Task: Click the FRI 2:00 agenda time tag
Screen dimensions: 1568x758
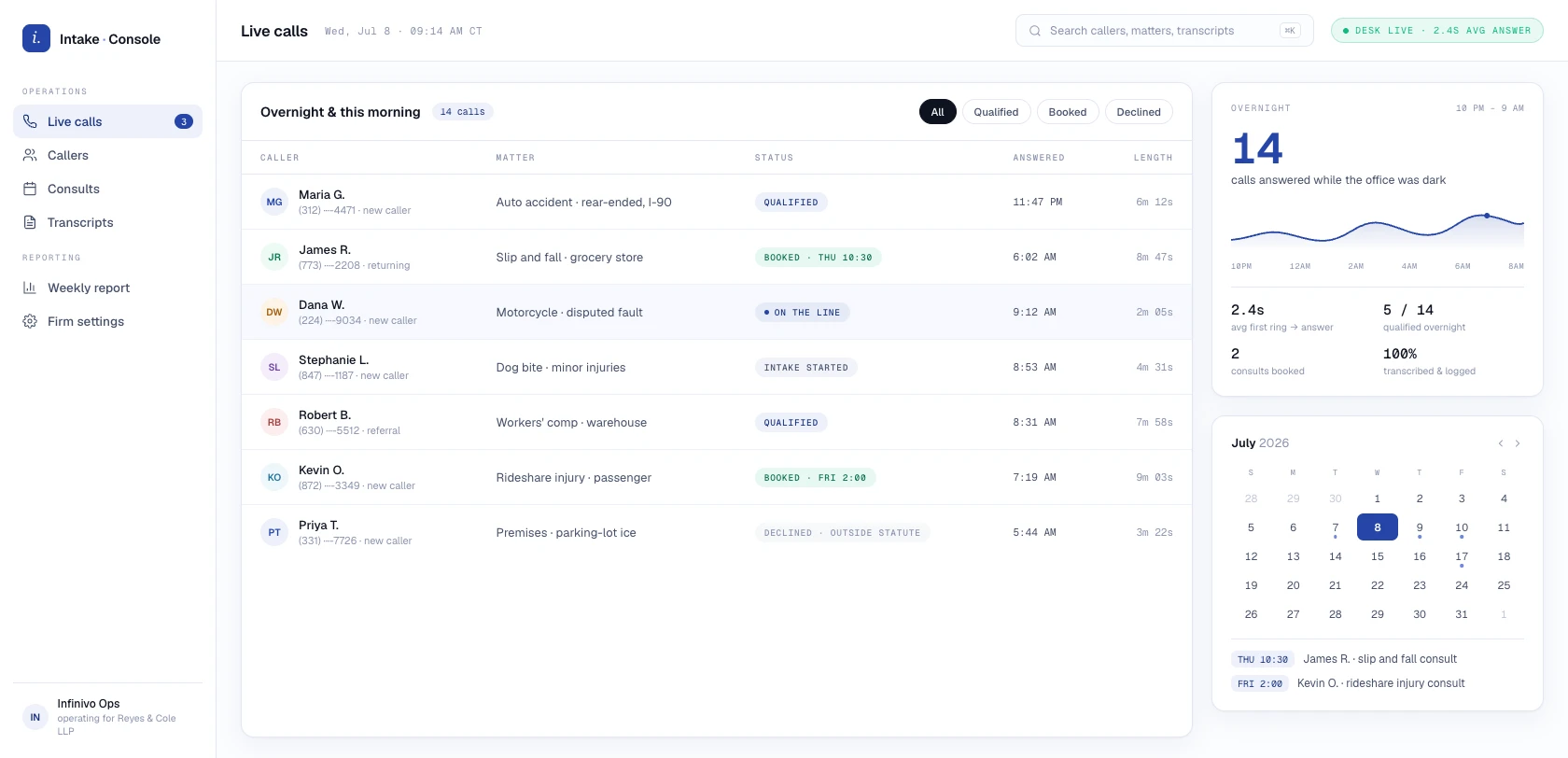Action: click(1259, 683)
